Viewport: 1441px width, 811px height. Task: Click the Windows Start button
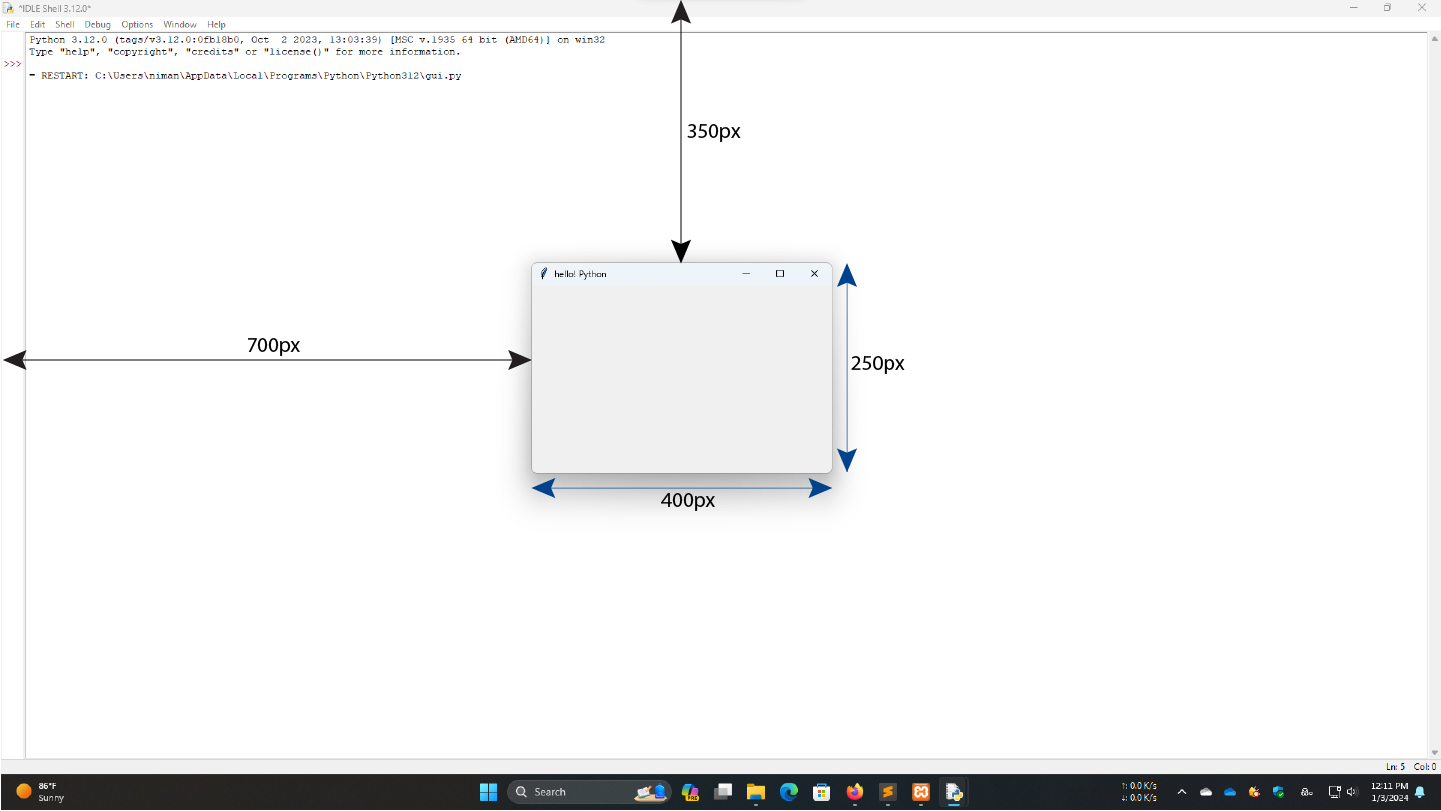(x=488, y=792)
